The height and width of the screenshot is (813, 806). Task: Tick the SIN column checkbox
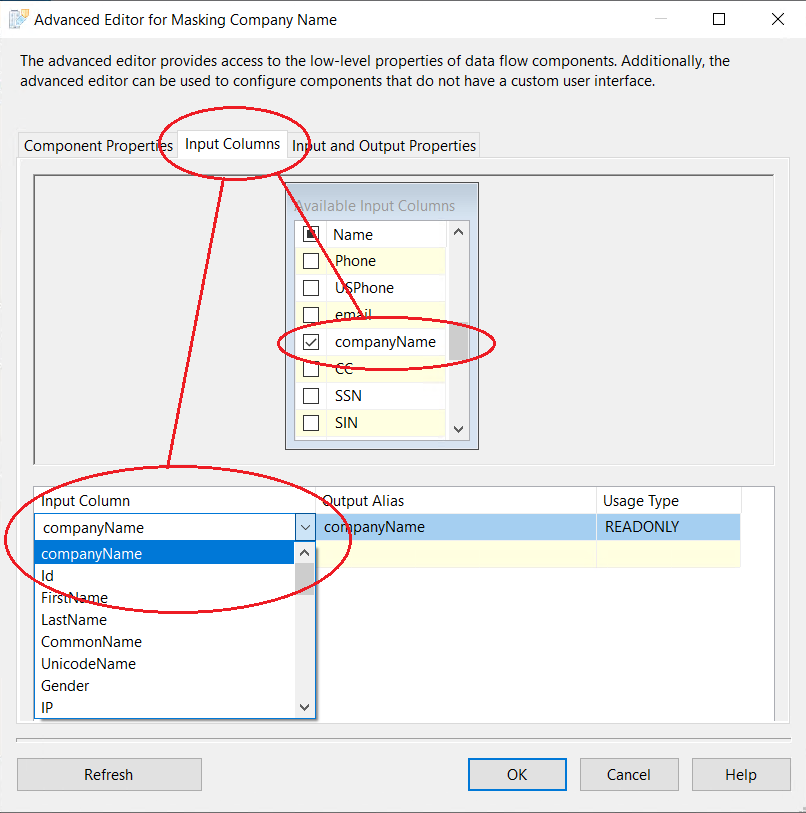coord(311,423)
